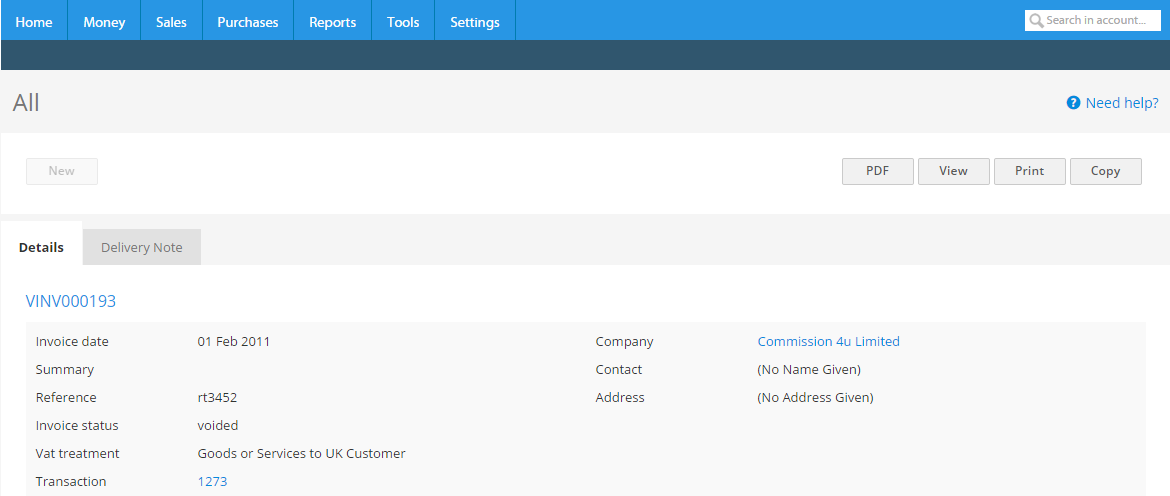The width and height of the screenshot is (1170, 496).
Task: Open transaction 1273 link
Action: 212,481
